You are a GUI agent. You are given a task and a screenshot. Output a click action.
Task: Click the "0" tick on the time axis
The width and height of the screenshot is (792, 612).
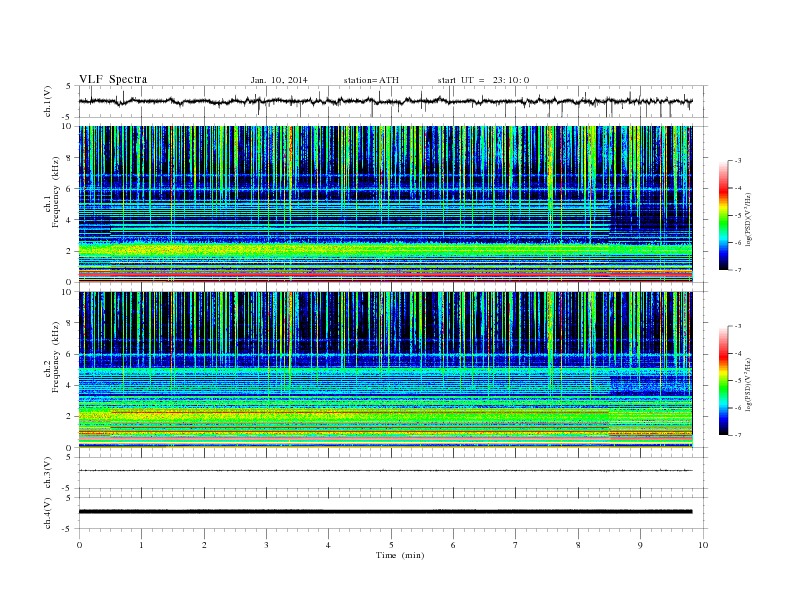(79, 545)
